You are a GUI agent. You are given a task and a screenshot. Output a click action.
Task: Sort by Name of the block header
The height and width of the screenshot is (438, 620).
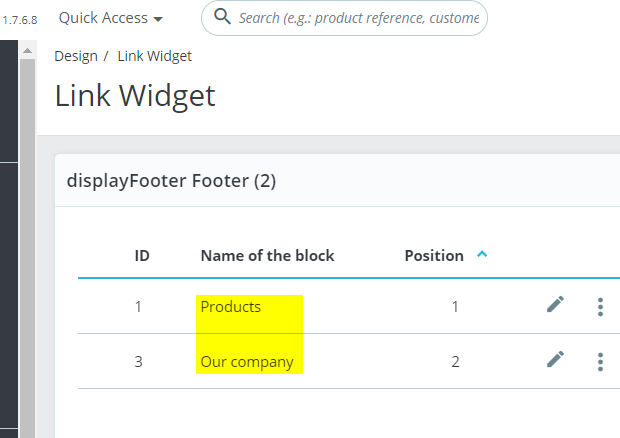[x=267, y=255]
